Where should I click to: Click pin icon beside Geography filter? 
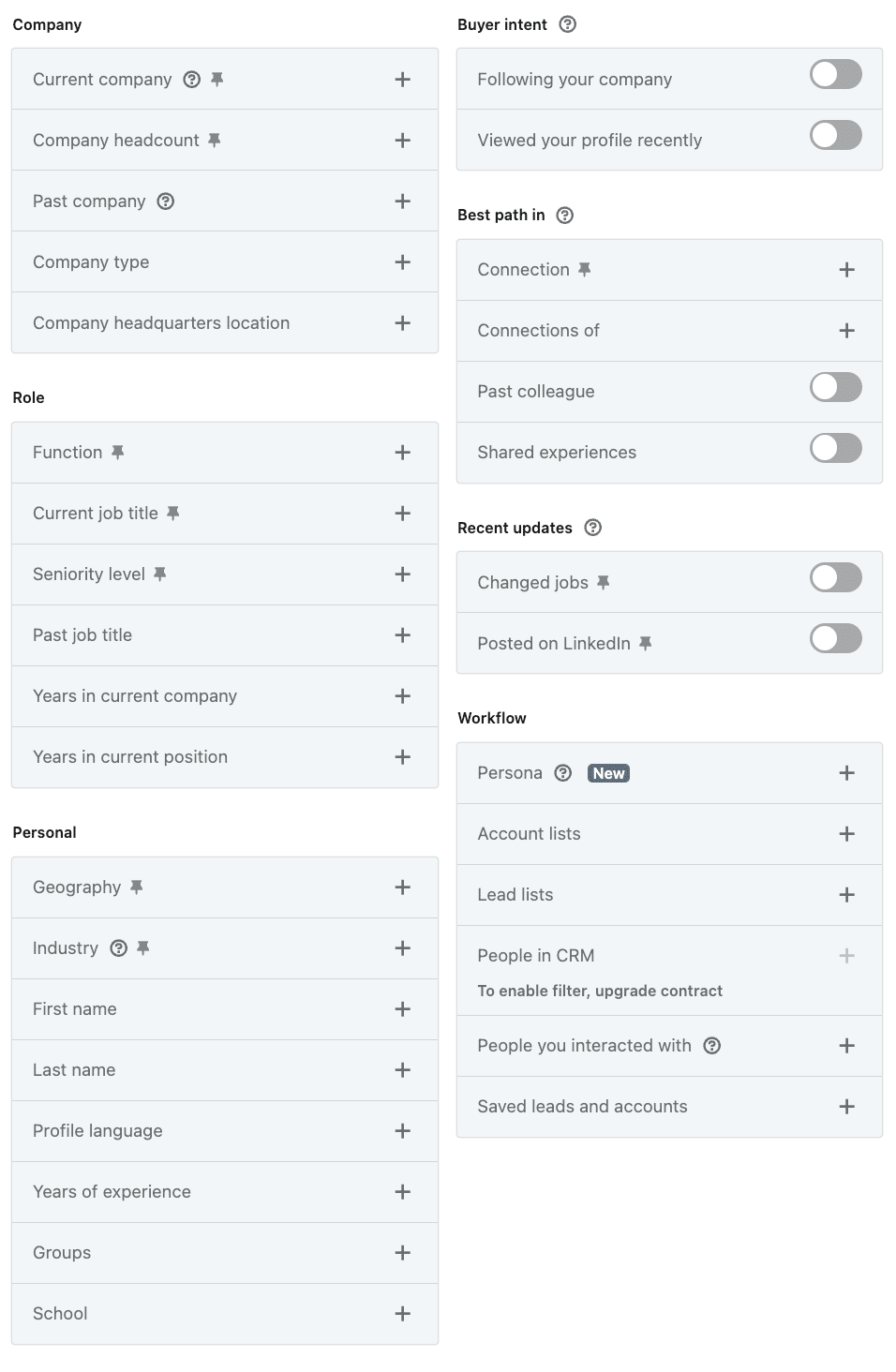(x=137, y=887)
